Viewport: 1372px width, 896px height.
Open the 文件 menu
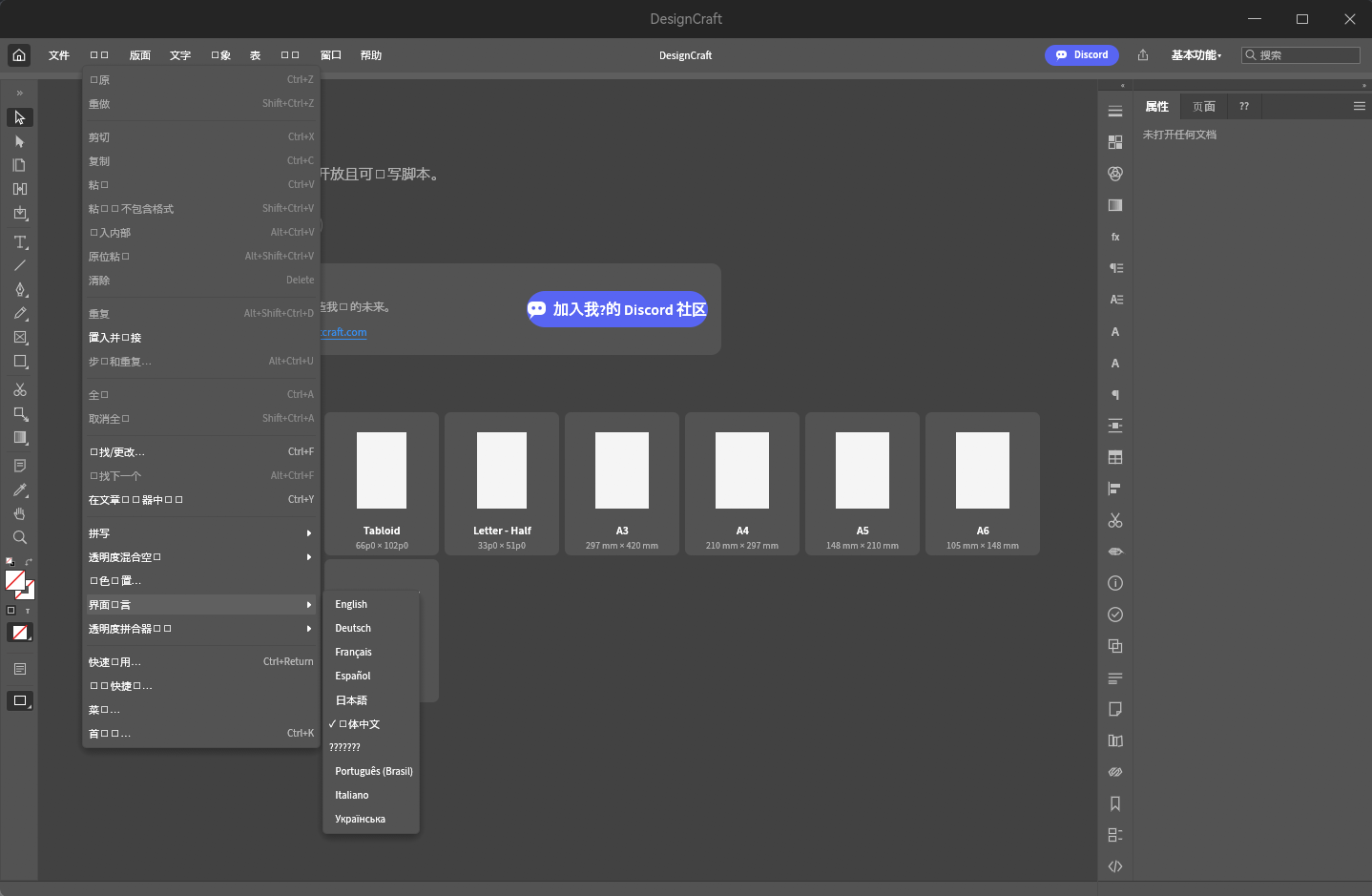pos(59,55)
